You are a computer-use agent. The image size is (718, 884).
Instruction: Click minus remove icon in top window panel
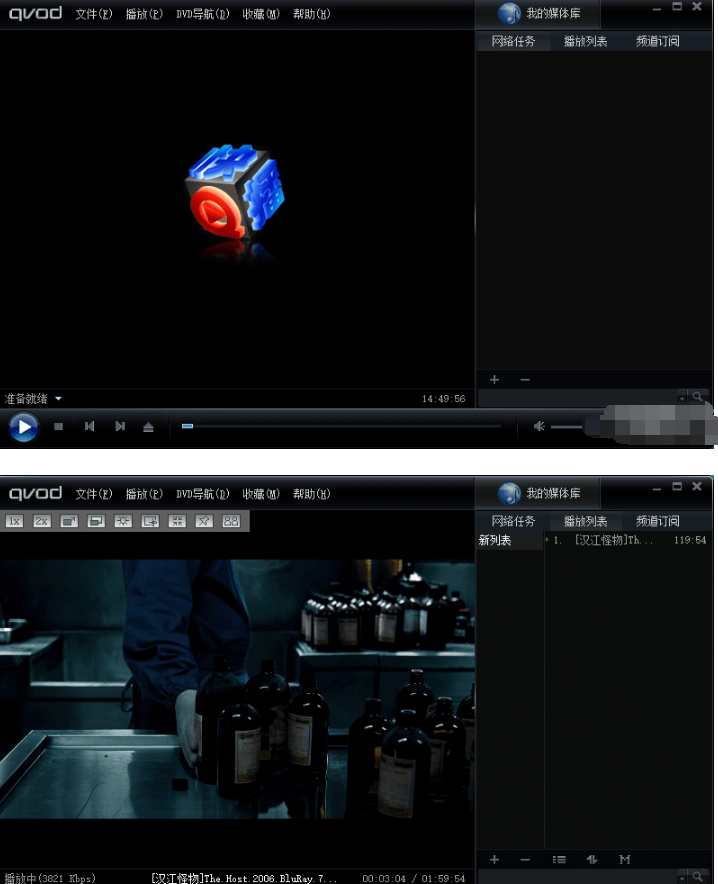click(525, 379)
